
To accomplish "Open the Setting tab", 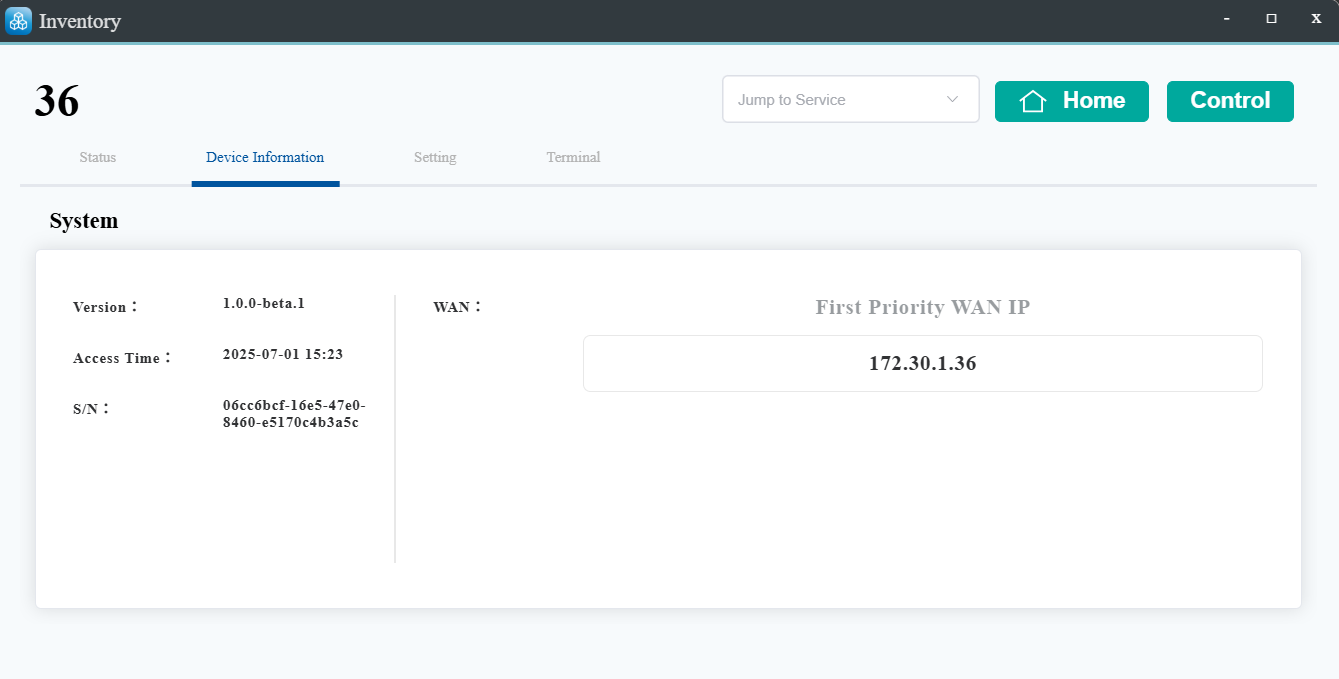I will [435, 157].
